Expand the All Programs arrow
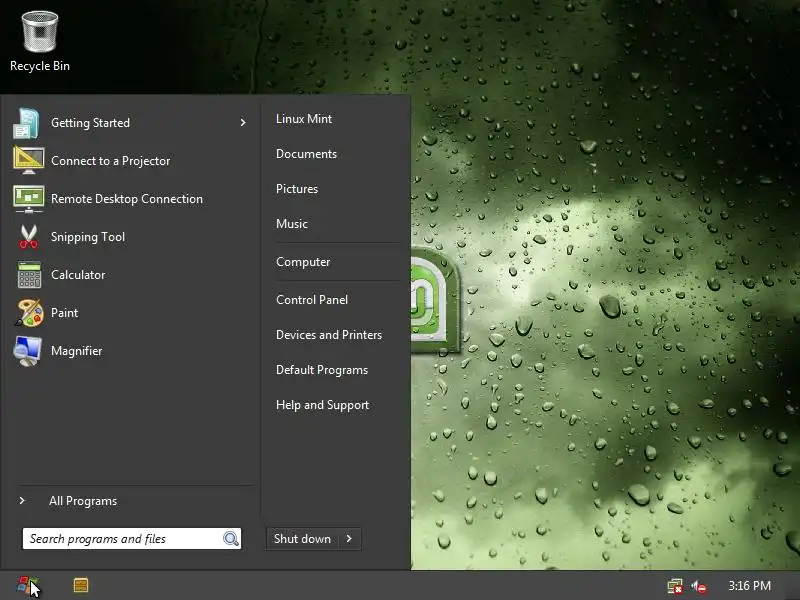 [x=22, y=501]
